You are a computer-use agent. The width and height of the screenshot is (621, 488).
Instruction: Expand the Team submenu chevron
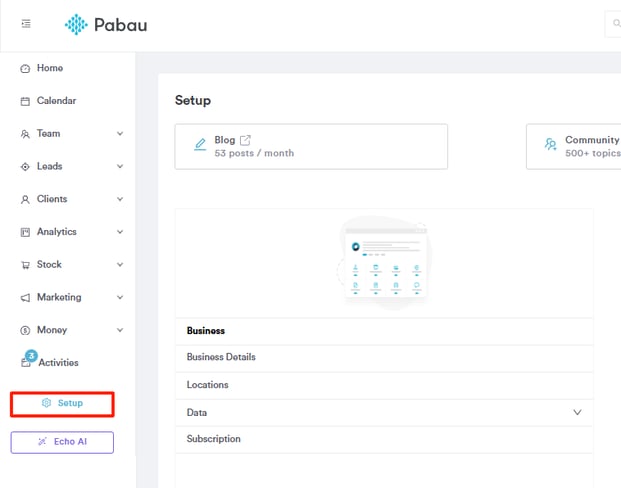point(120,134)
